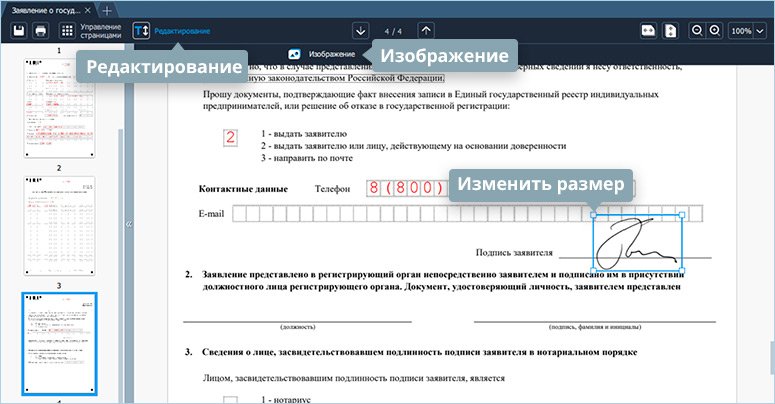Click the Save document icon

[18, 31]
